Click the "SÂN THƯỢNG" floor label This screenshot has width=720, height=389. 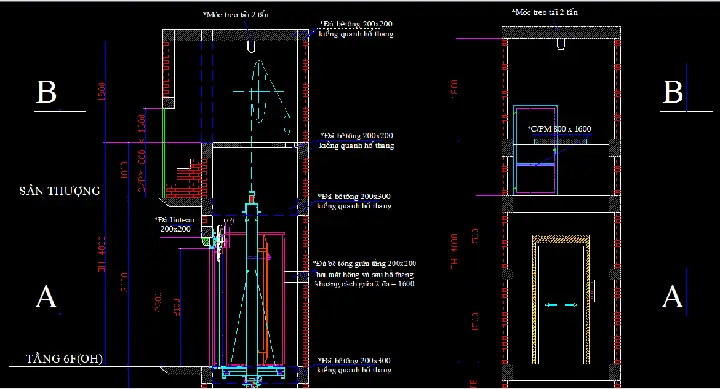pyautogui.click(x=60, y=191)
